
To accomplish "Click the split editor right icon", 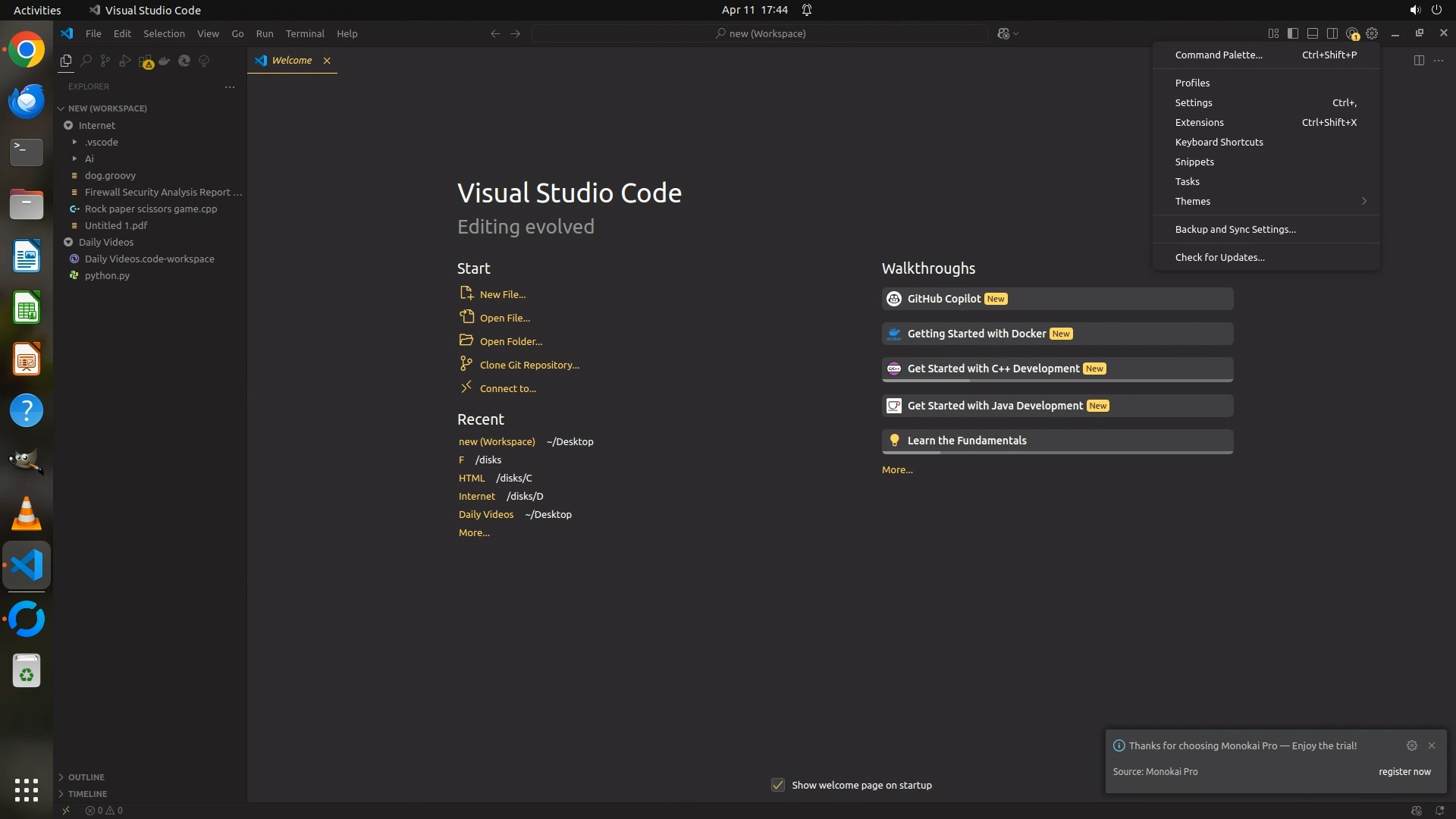I will pos(1419,61).
